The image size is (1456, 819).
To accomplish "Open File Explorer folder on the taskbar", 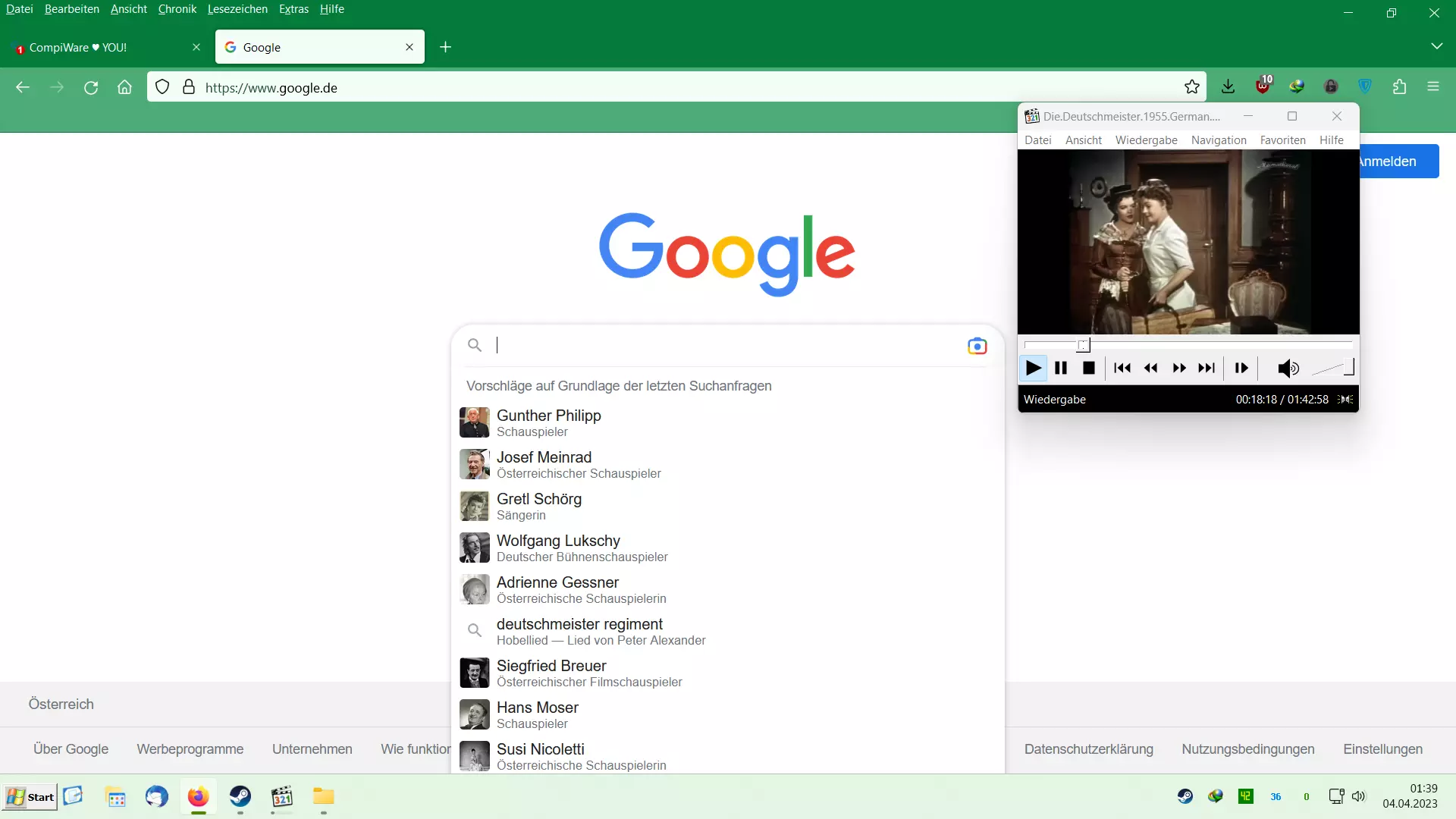I will 324,797.
